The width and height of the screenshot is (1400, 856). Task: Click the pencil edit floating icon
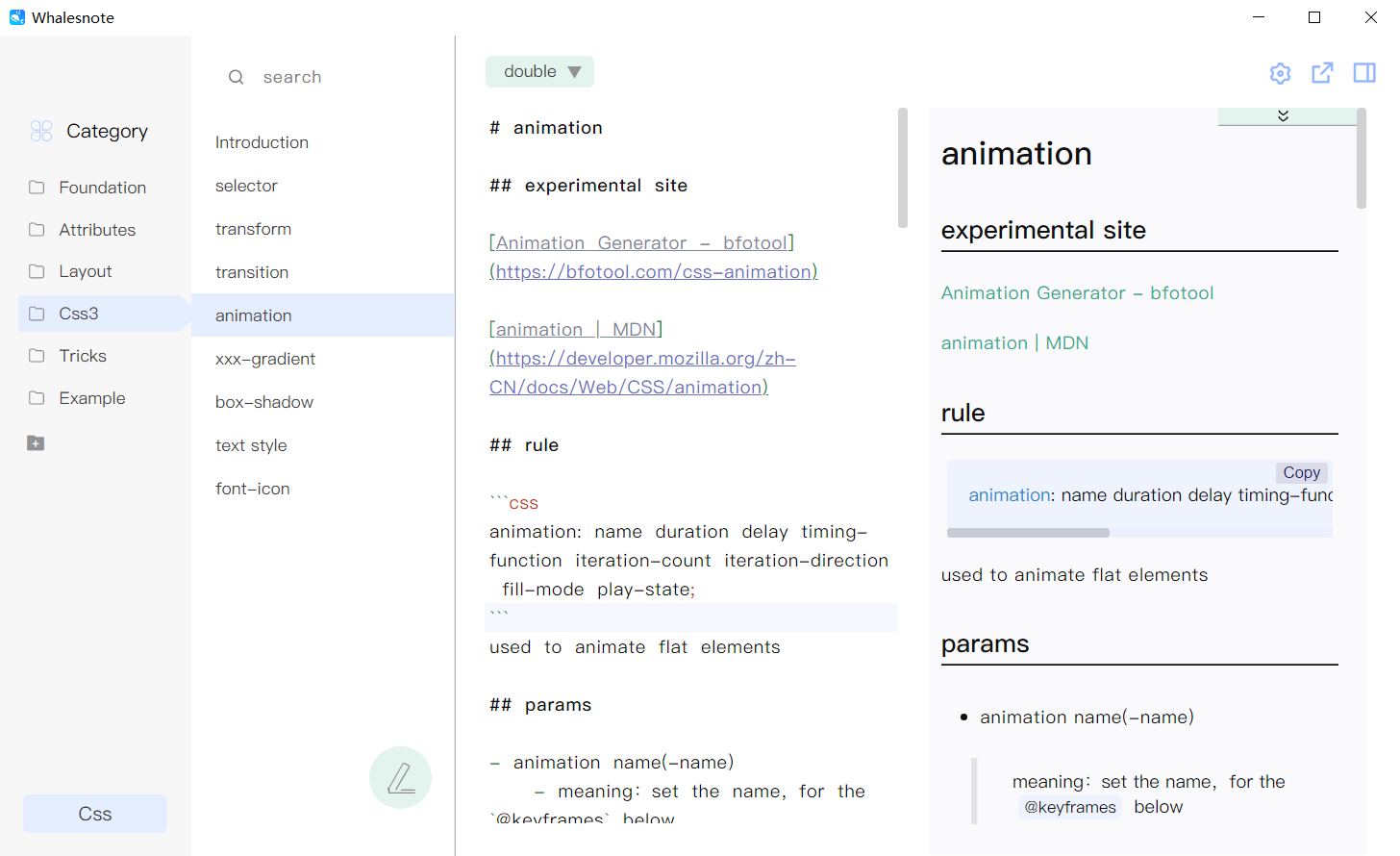[400, 777]
